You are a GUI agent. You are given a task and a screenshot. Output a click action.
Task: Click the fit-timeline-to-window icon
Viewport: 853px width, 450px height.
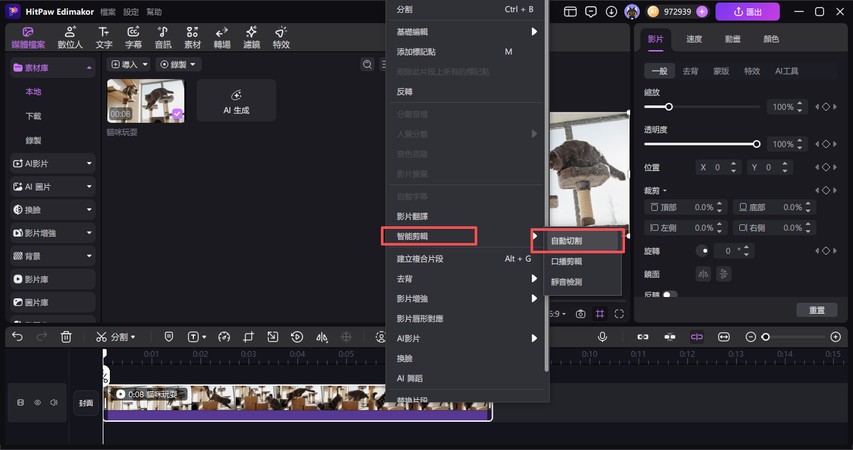coord(724,337)
